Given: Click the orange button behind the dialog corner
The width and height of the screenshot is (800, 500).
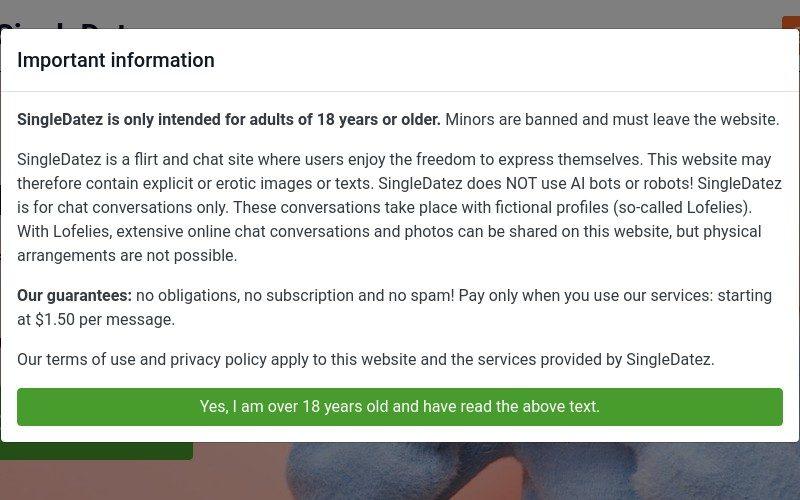Looking at the screenshot, I should tap(791, 22).
